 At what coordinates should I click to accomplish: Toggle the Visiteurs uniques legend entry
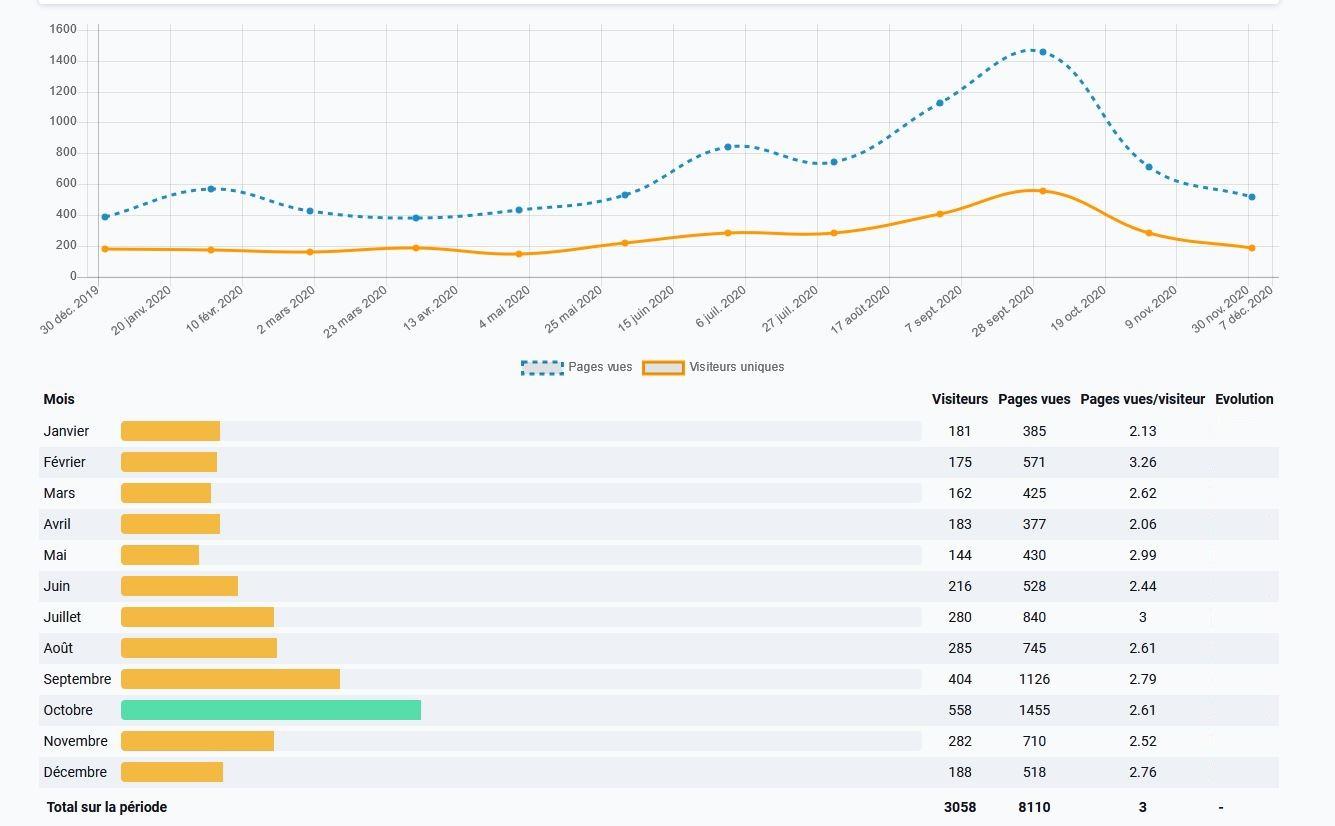713,367
